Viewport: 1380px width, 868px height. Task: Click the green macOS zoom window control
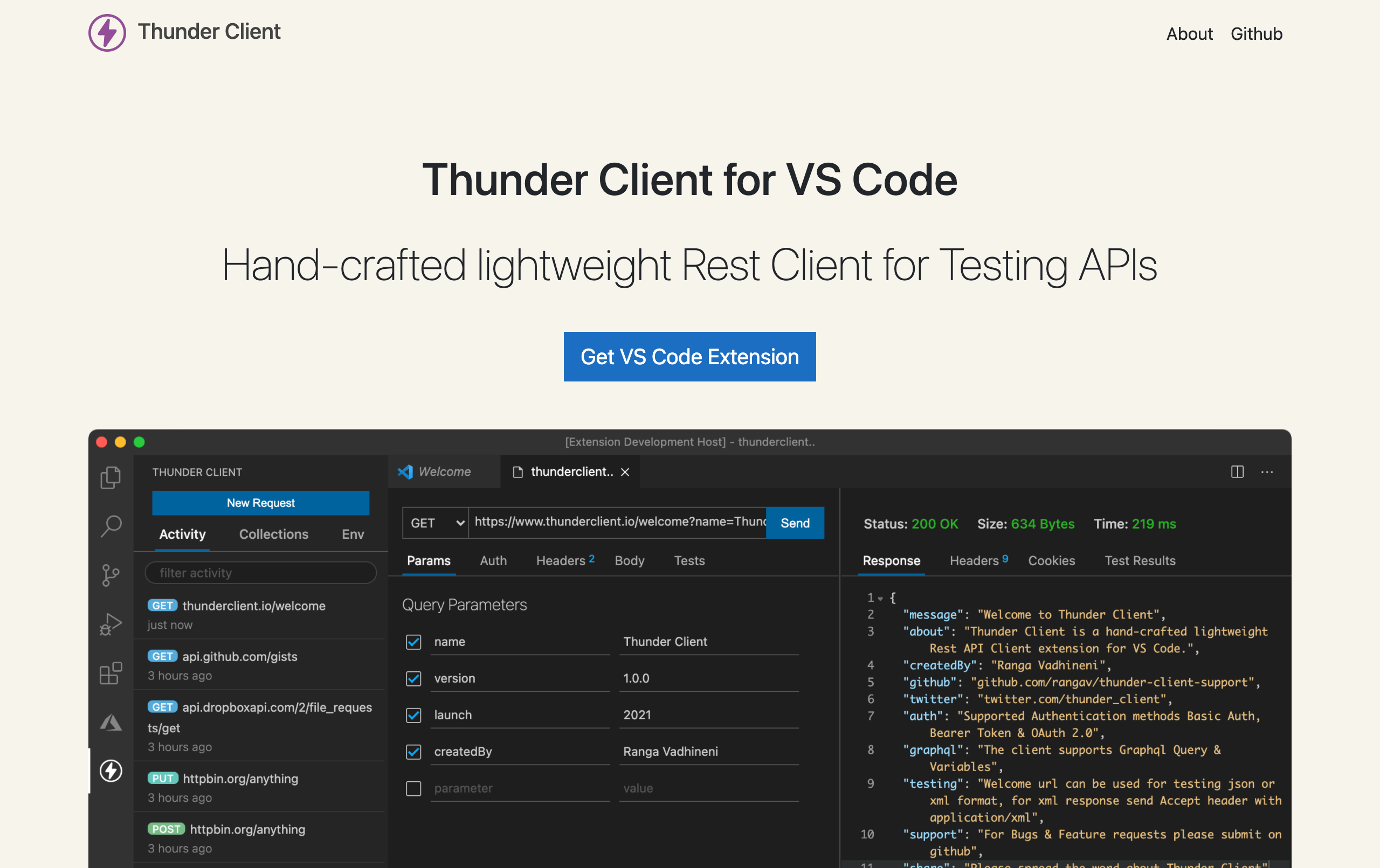(138, 442)
